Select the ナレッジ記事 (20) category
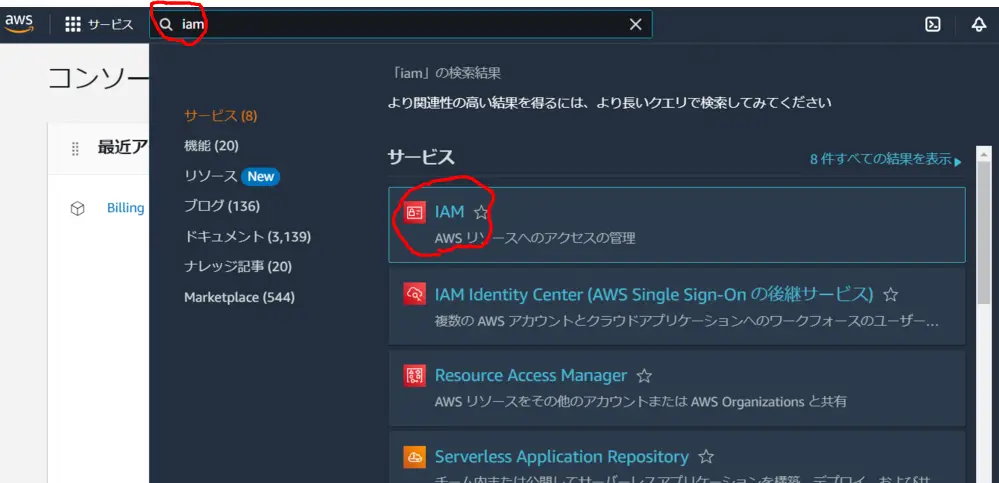999x483 pixels. [238, 266]
